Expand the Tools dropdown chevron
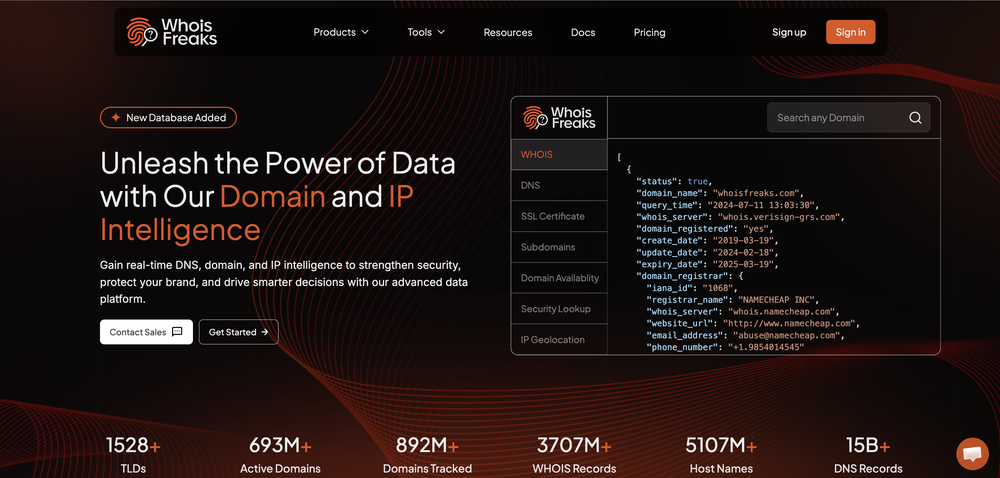The height and width of the screenshot is (478, 1000). pos(441,32)
